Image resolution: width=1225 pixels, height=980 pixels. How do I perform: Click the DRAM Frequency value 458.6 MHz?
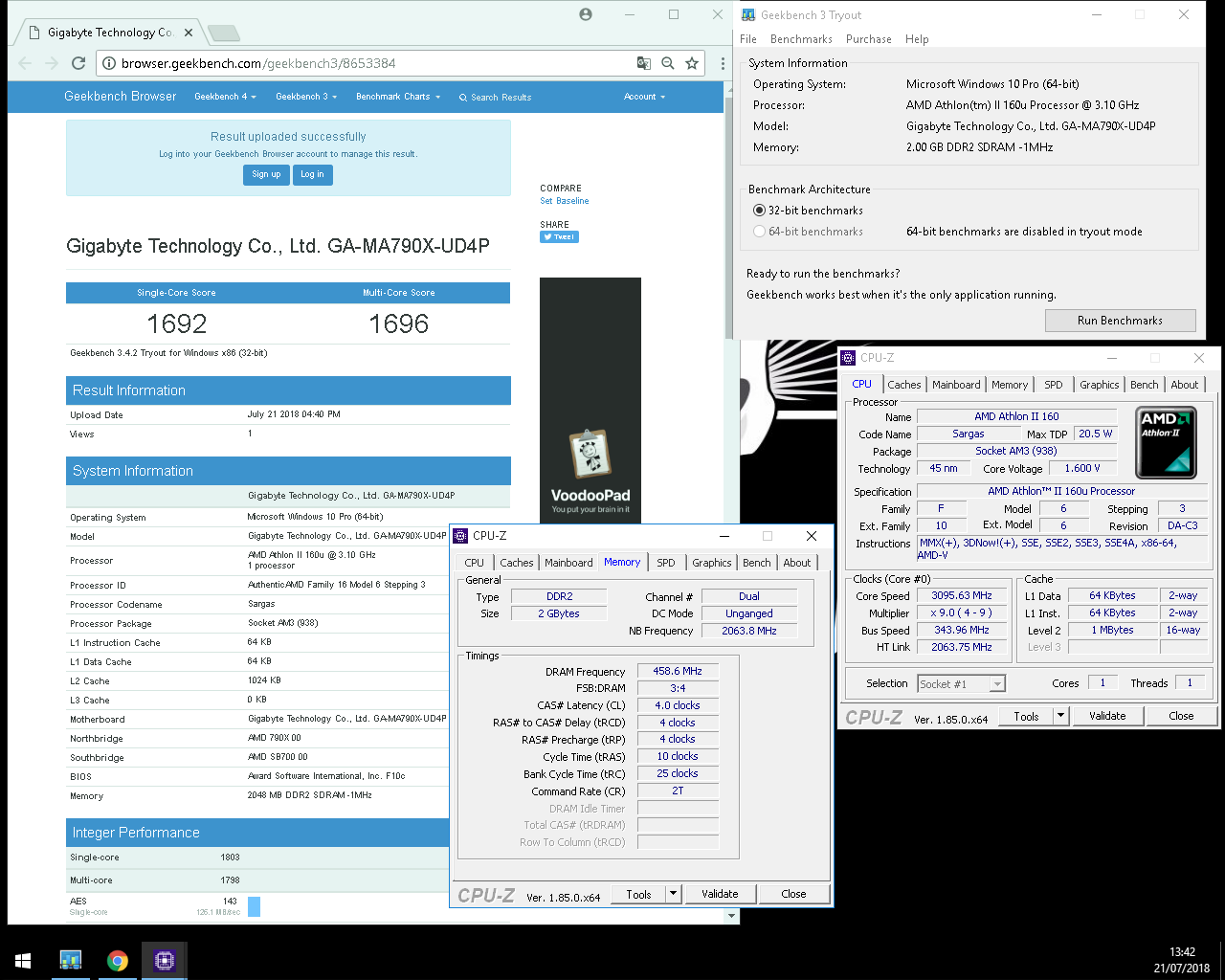coord(678,671)
